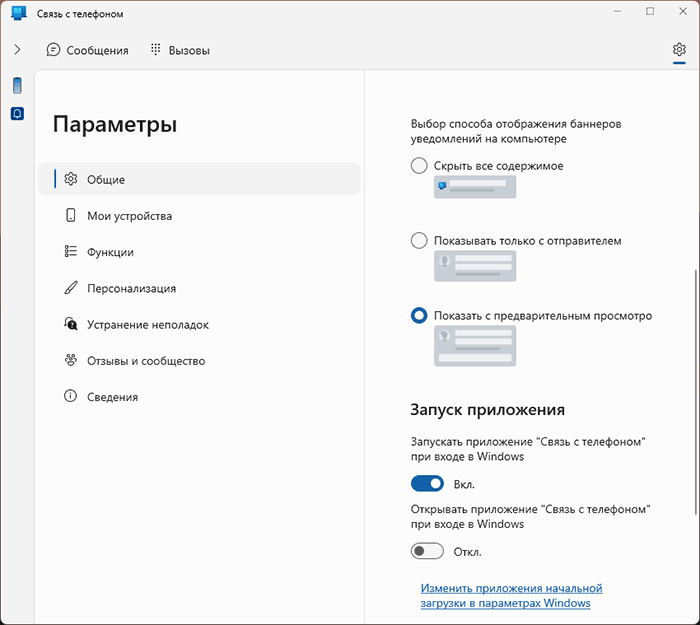Open the Функции section
700x625 pixels.
point(199,252)
